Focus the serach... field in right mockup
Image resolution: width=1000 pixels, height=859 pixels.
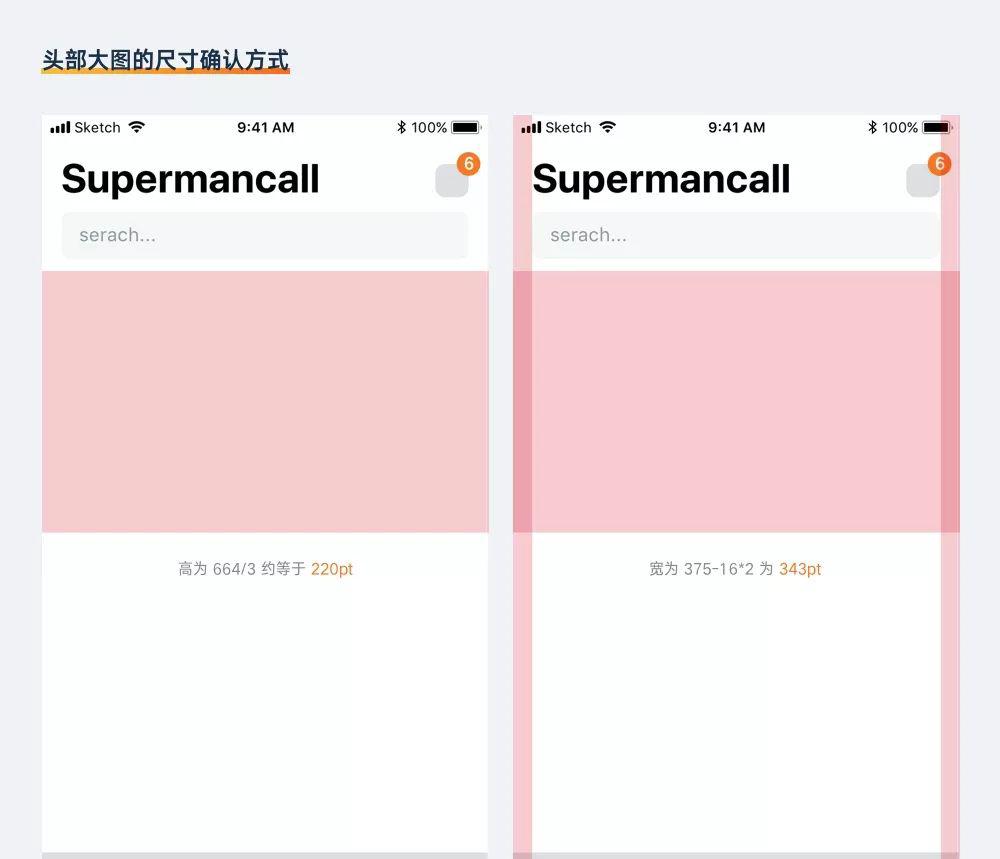coord(736,235)
